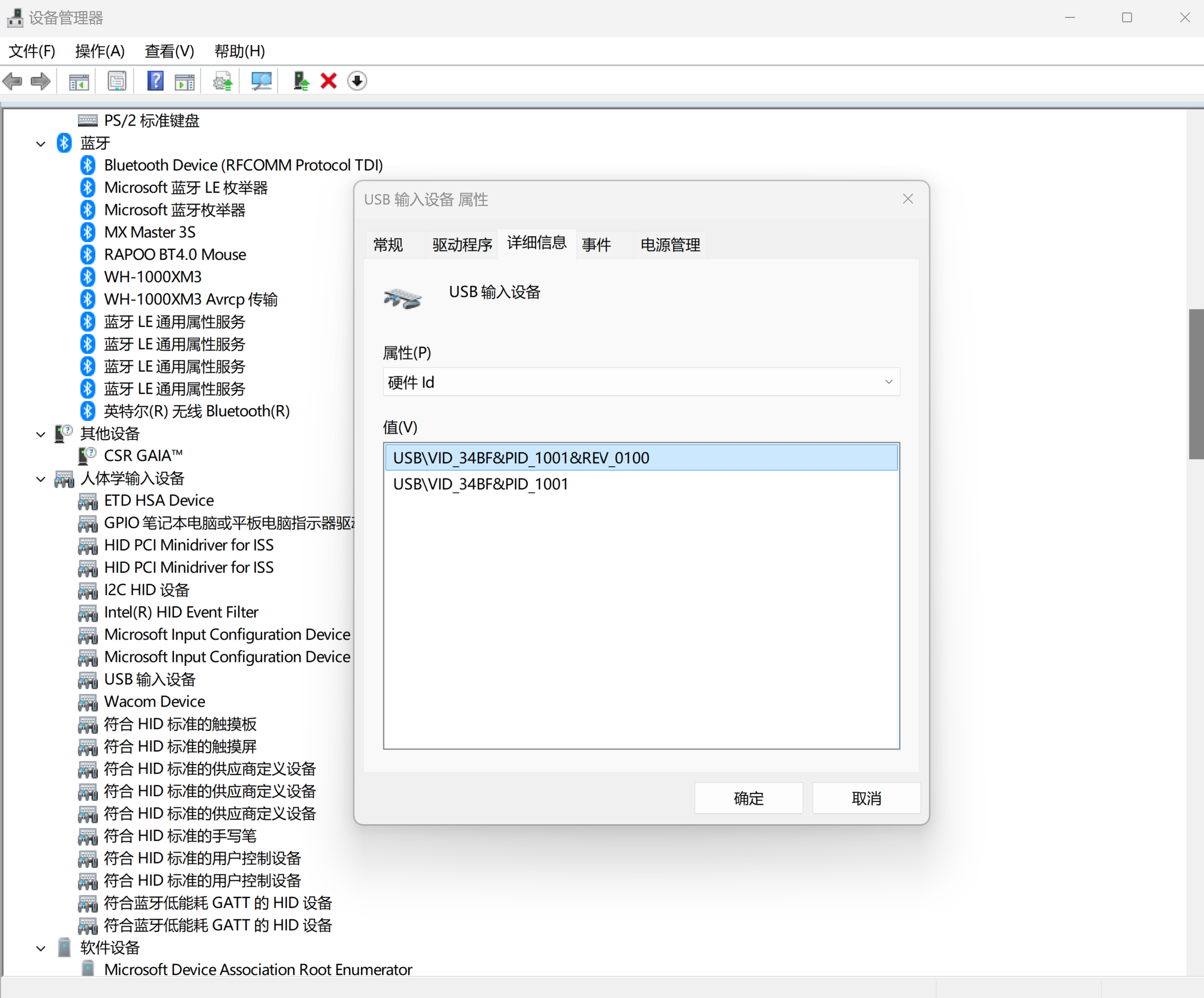Open the 查看(V) menu
The image size is (1204, 998).
tap(170, 51)
